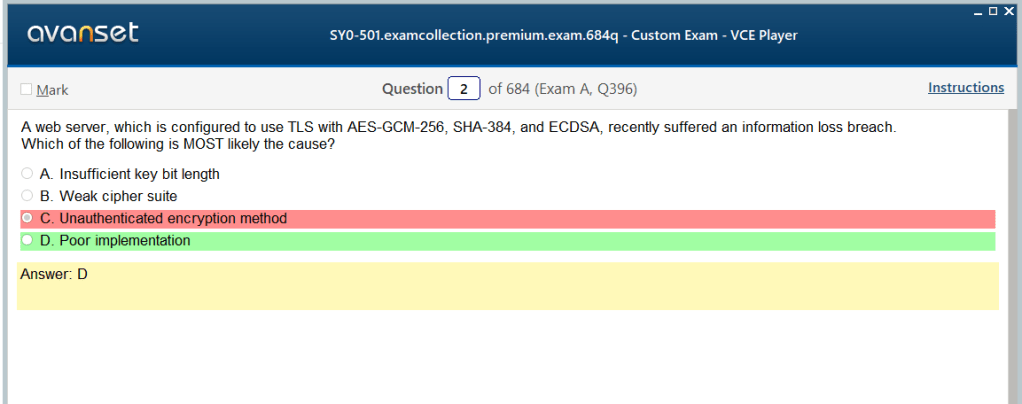
Task: Click the 'of 684 (Exam A, Q396)' text
Action: 562,89
